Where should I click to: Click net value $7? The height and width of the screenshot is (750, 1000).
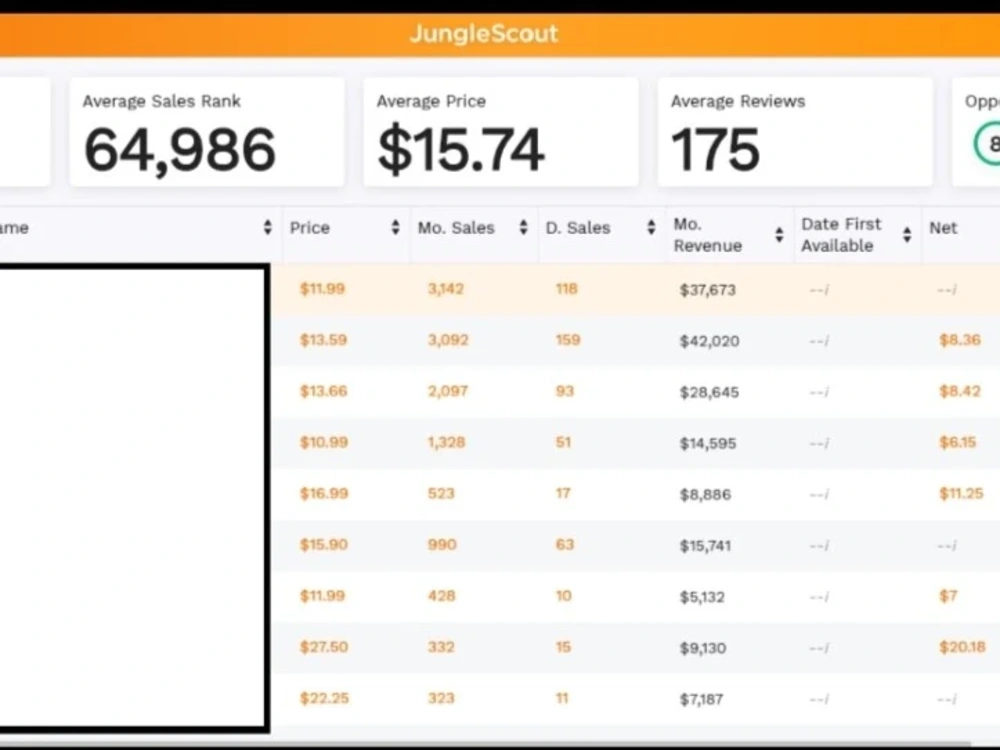[x=948, y=596]
